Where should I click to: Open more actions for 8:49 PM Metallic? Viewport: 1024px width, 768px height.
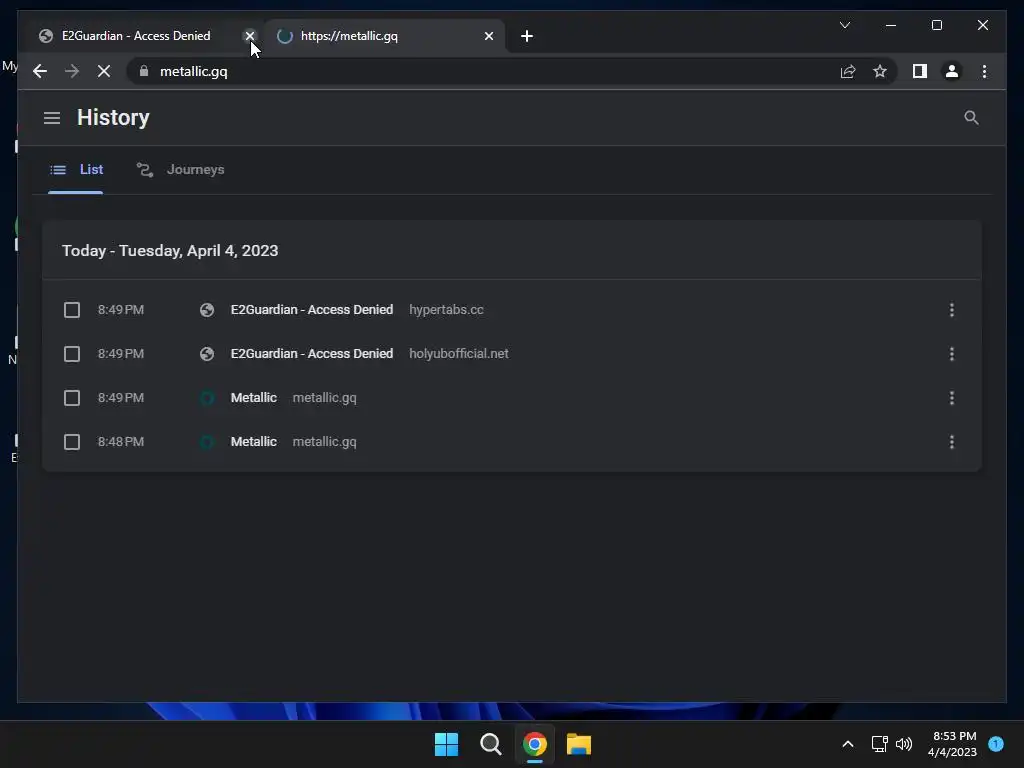952,398
